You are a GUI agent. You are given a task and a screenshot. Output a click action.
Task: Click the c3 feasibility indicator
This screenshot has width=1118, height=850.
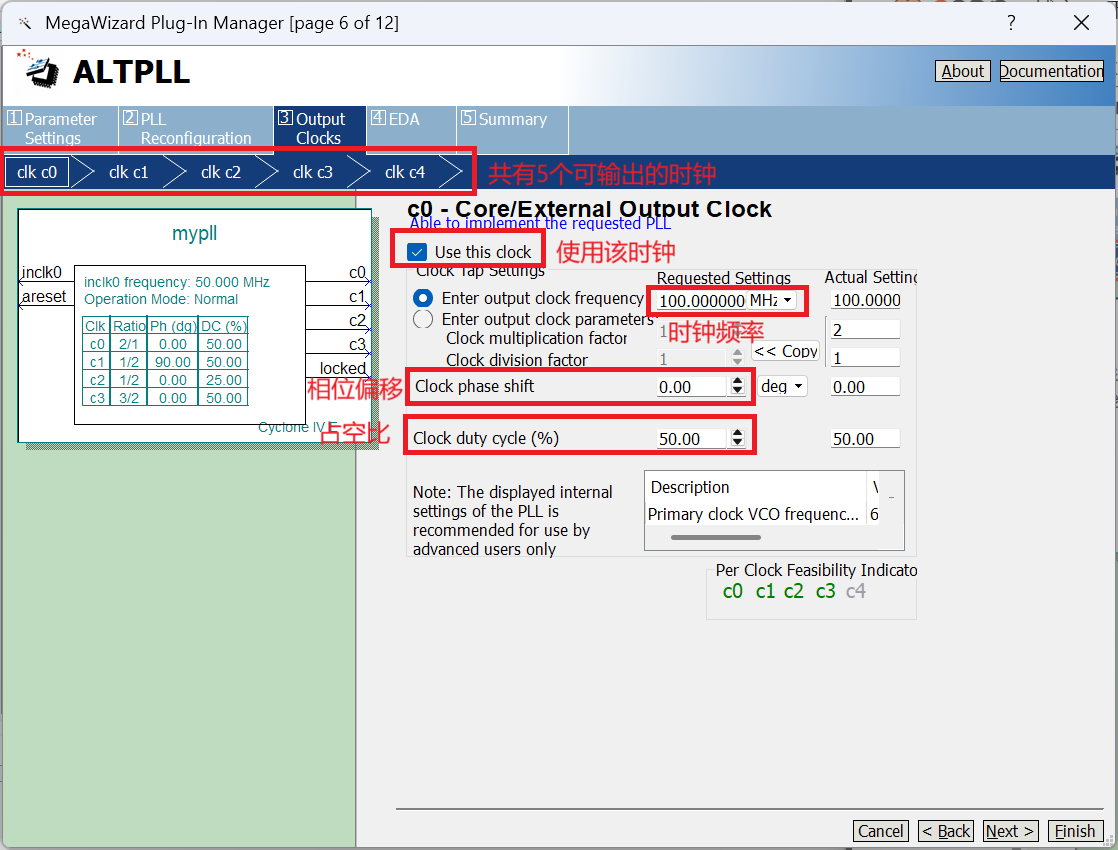pos(825,591)
